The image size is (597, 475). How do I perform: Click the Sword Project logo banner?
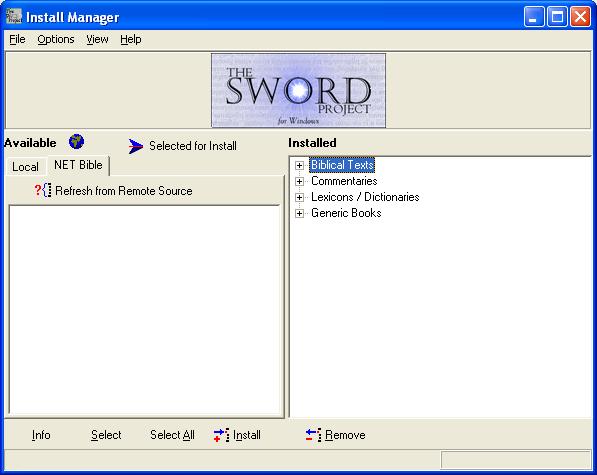pos(298,90)
